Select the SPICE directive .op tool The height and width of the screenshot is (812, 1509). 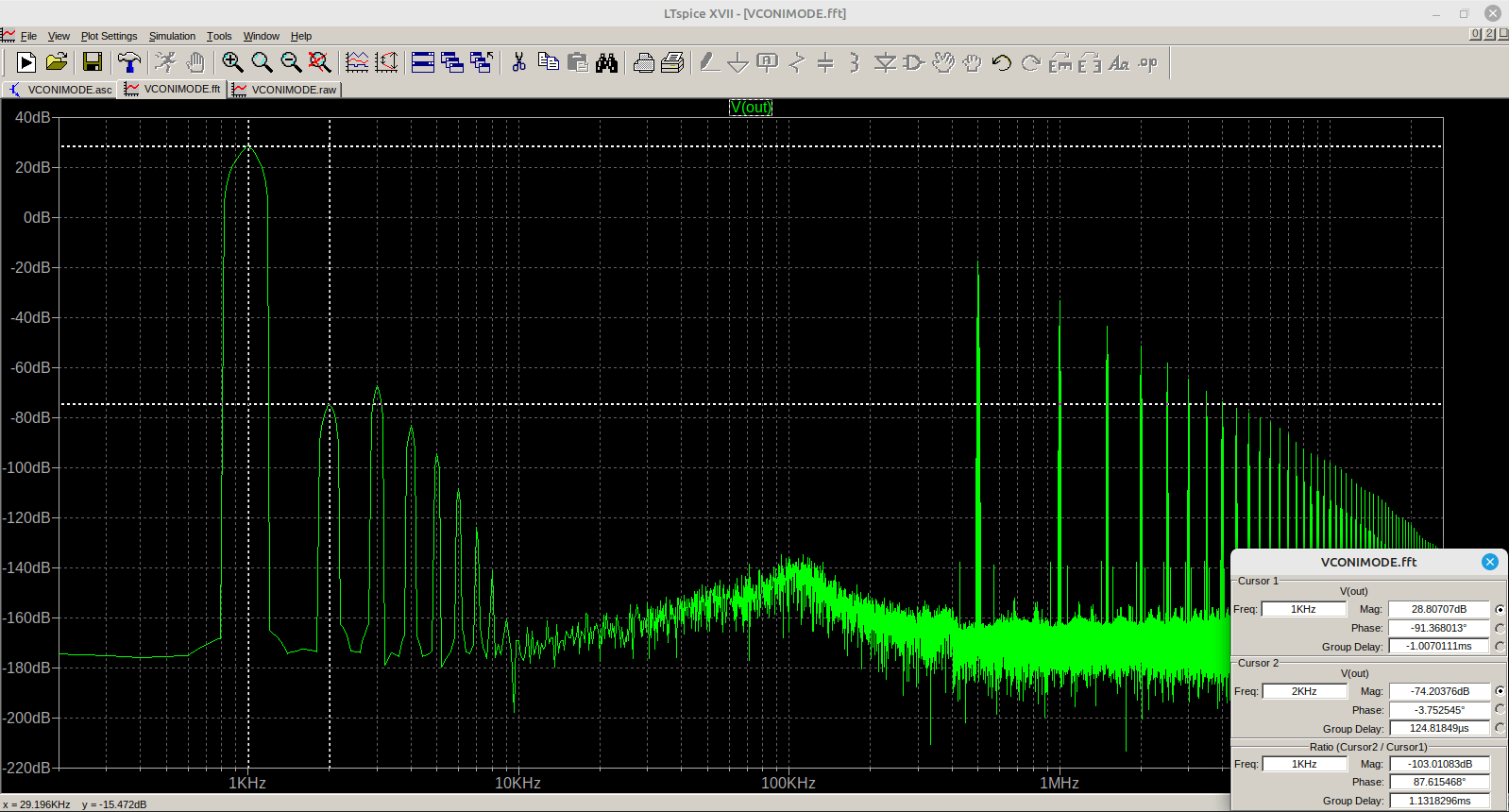[1148, 62]
